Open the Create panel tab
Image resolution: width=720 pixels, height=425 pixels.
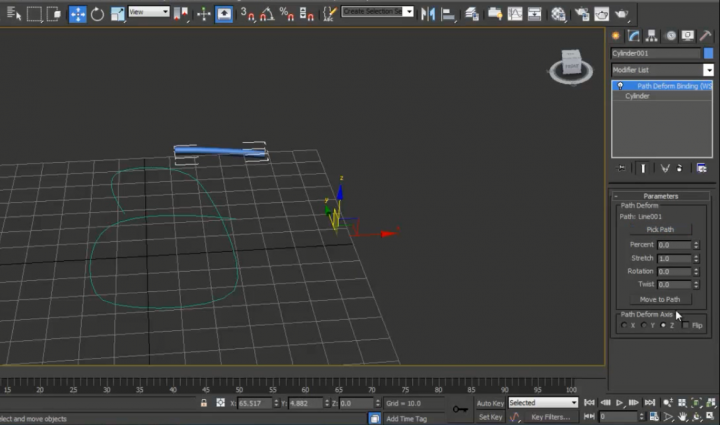[x=617, y=36]
